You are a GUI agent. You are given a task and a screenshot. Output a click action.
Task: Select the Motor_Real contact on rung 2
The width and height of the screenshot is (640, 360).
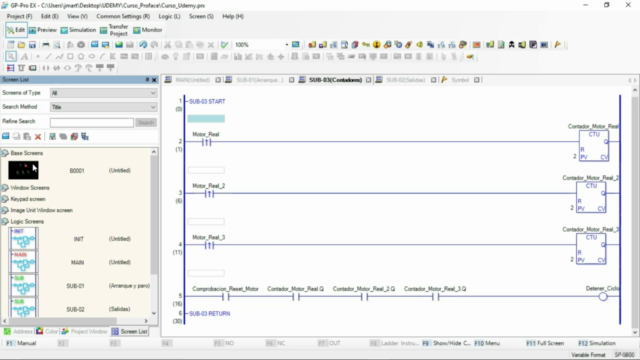pyautogui.click(x=207, y=142)
